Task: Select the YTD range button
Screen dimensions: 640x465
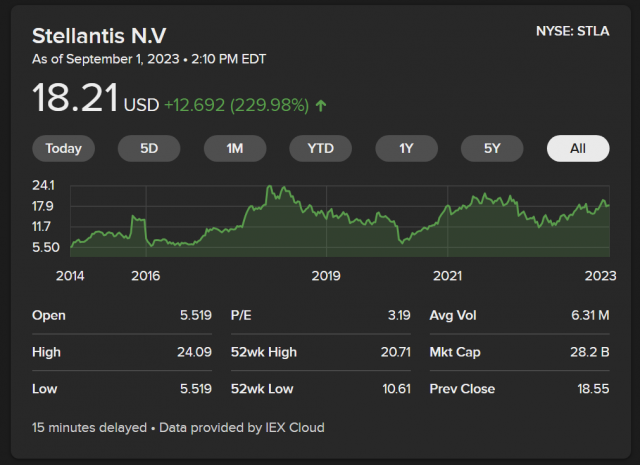Action: [x=320, y=149]
